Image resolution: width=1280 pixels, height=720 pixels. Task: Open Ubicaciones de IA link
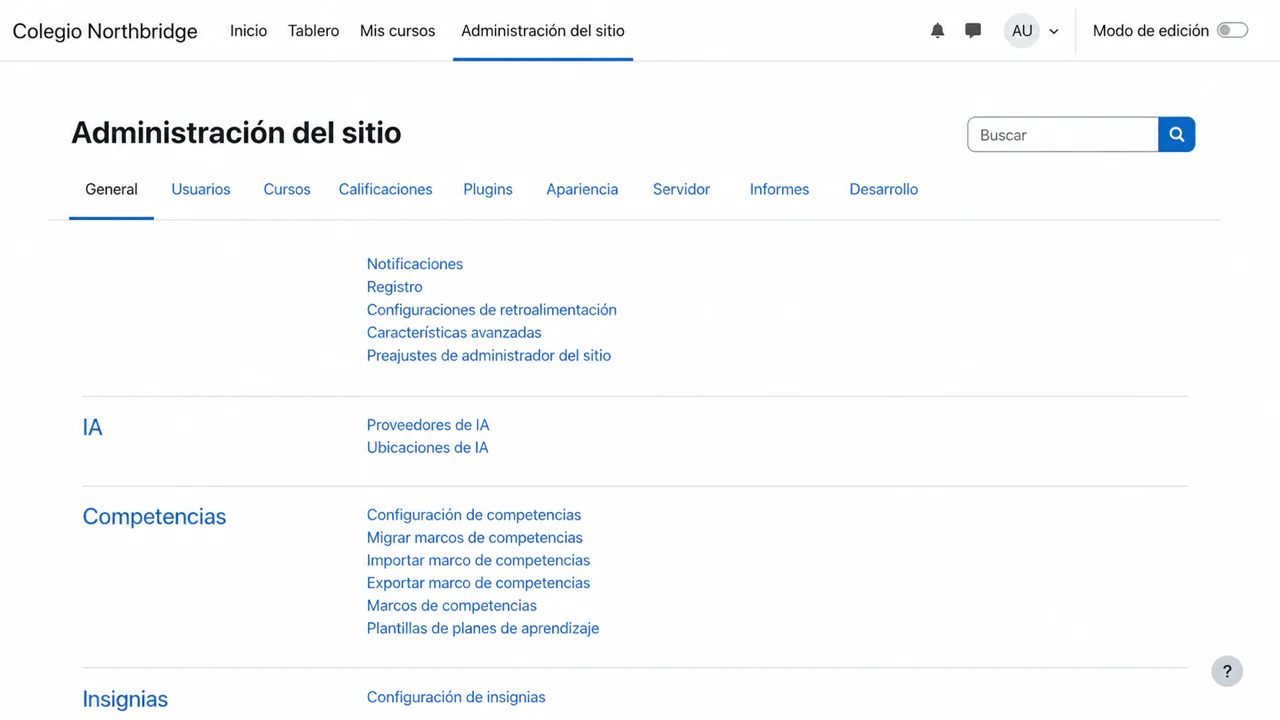428,448
